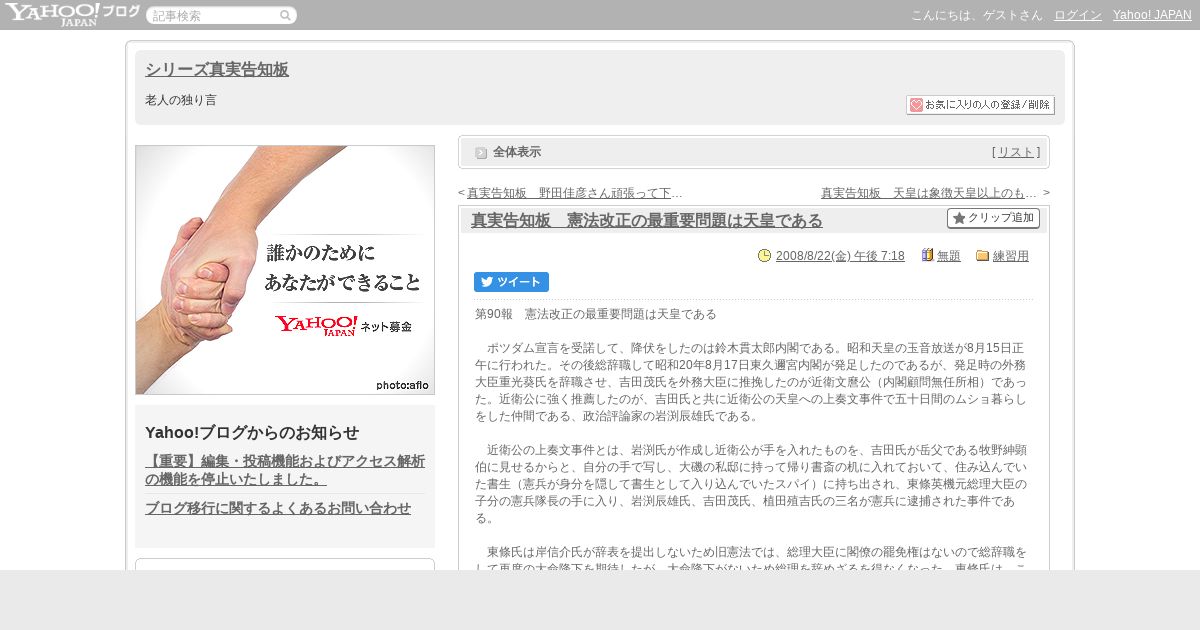Click the search magnifier icon
Screen dimensions: 1200x630
[x=285, y=15]
